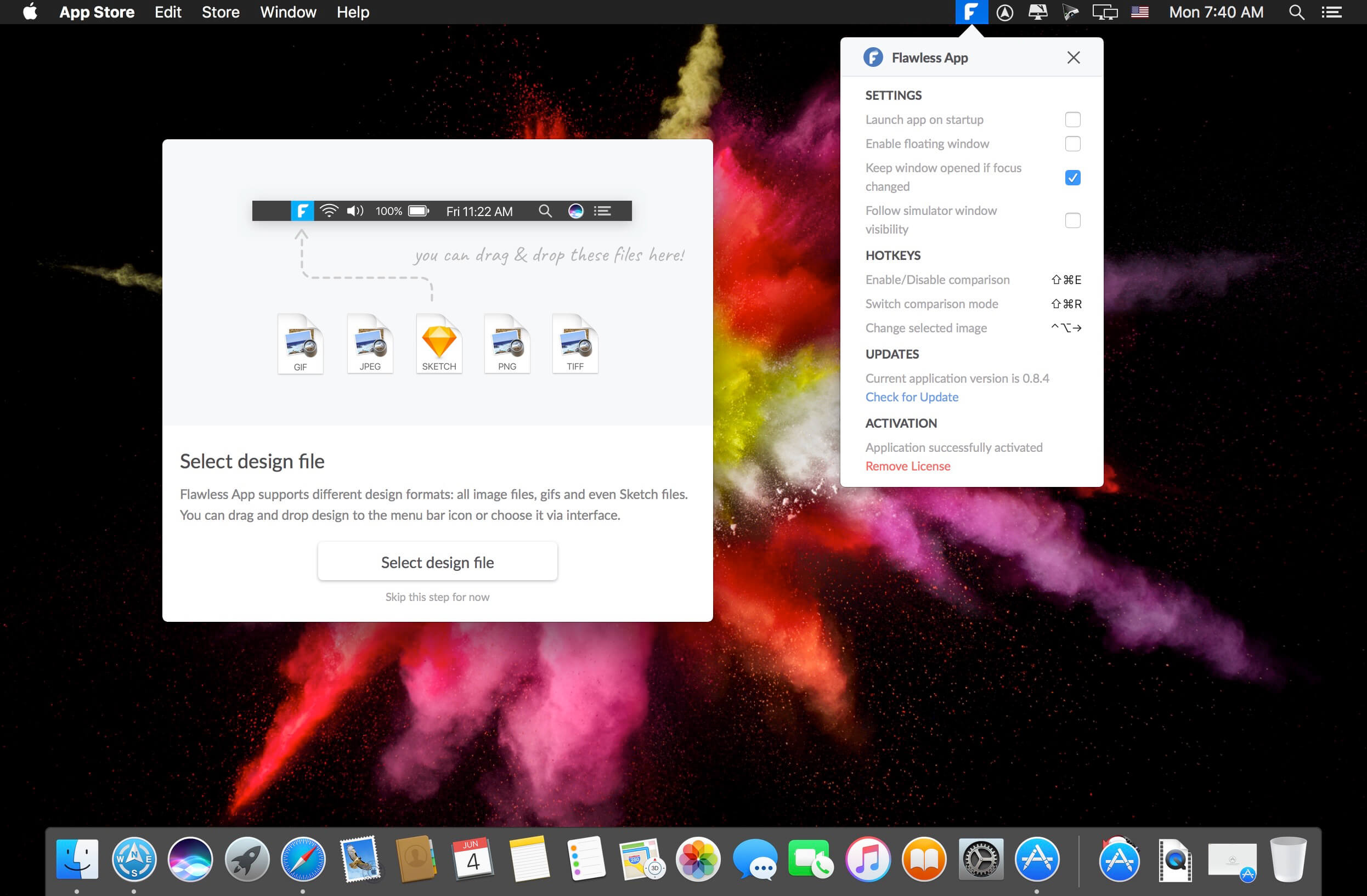1367x896 pixels.
Task: Open the Apple menu
Action: pyautogui.click(x=30, y=12)
